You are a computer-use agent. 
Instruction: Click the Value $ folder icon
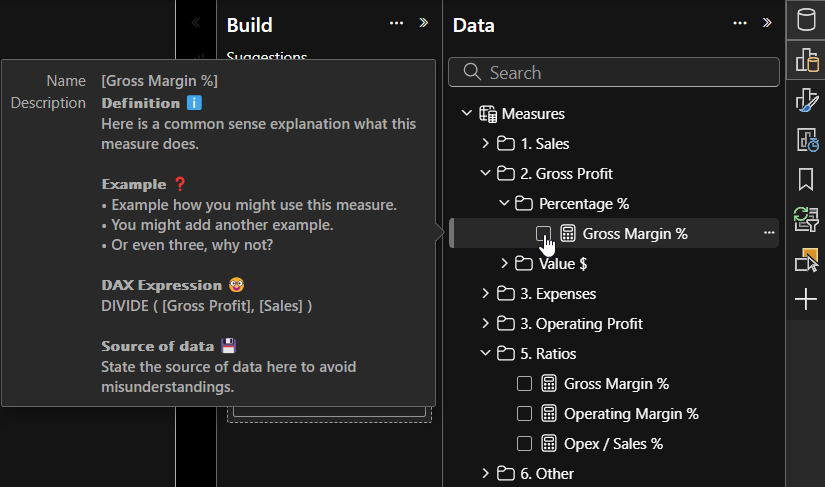pyautogui.click(x=524, y=263)
